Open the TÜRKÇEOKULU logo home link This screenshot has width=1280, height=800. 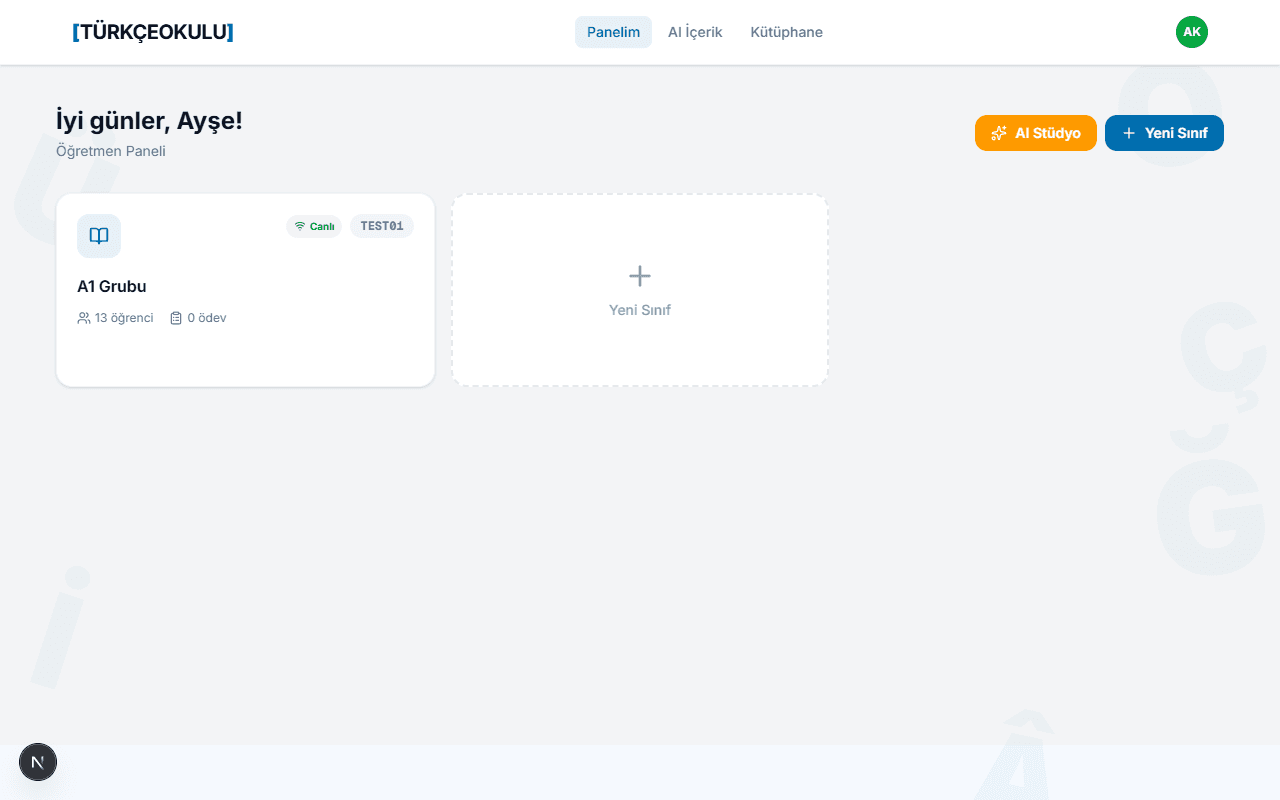click(153, 32)
